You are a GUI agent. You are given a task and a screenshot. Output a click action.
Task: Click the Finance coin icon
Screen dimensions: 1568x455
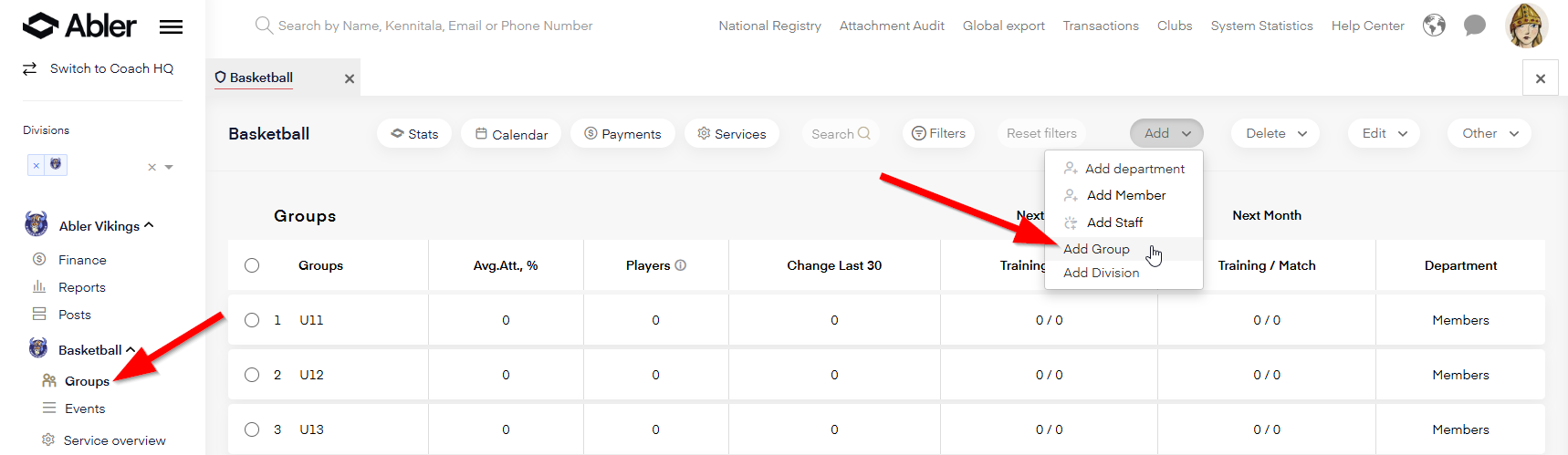pos(39,259)
